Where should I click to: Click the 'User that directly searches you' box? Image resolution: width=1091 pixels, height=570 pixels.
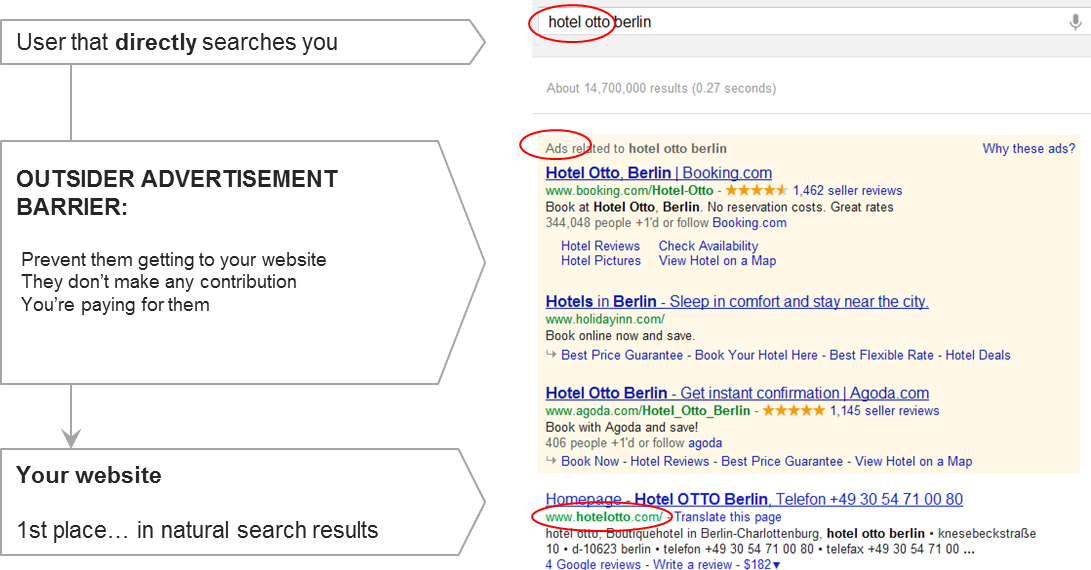click(242, 42)
